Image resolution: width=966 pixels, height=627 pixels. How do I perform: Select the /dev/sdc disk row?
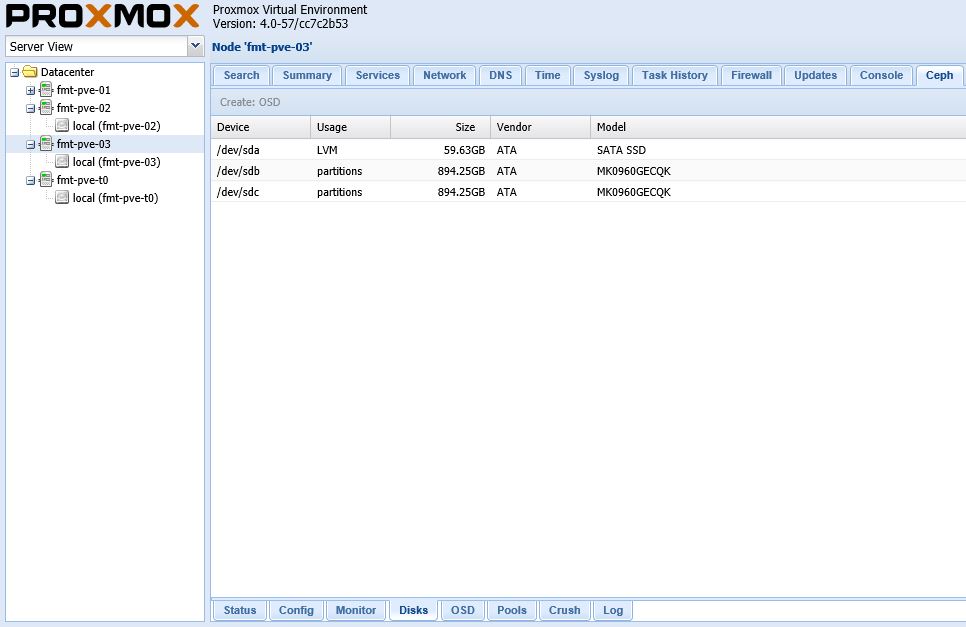point(588,192)
